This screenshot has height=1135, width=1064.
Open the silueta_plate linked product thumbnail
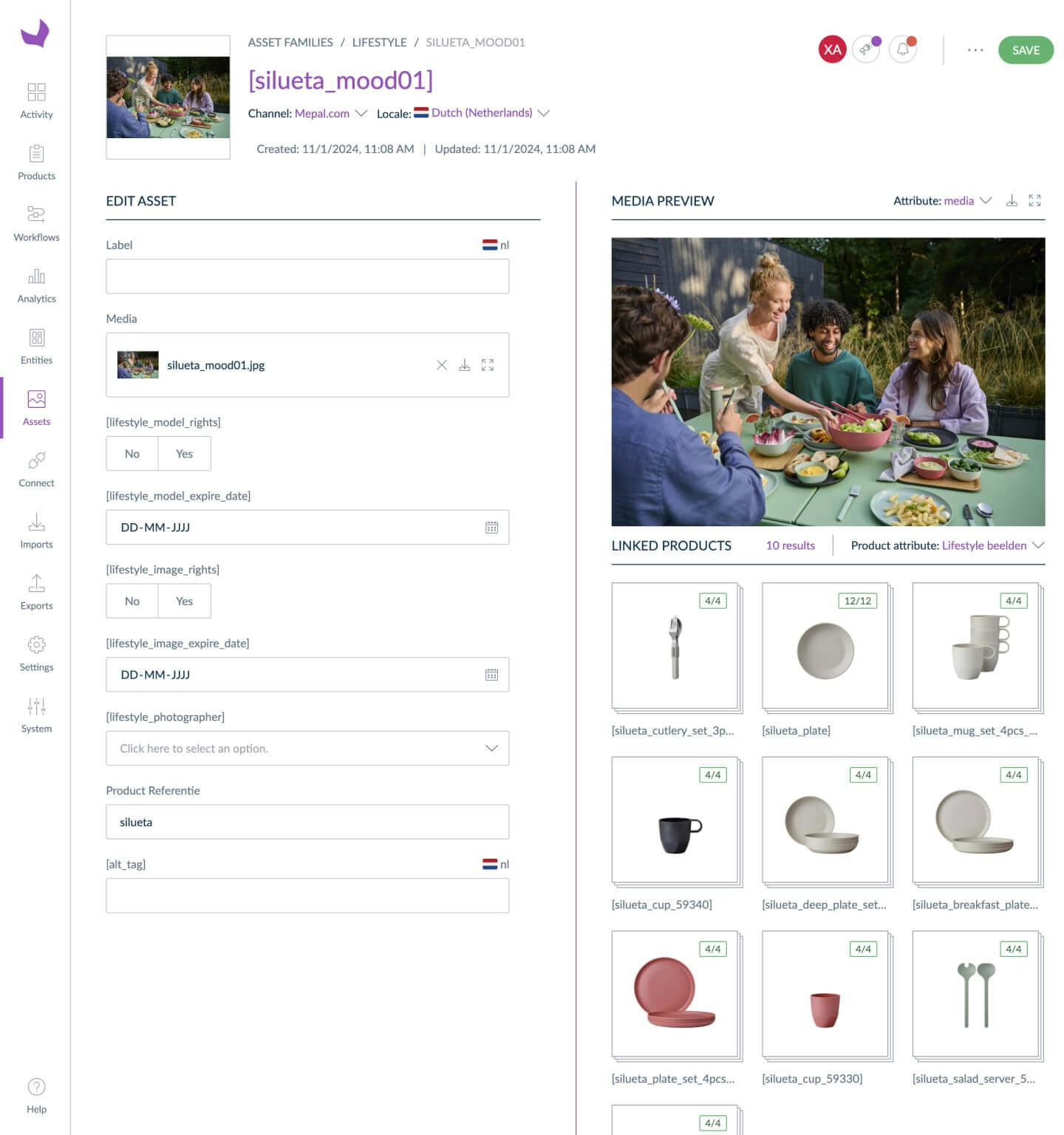click(x=825, y=646)
